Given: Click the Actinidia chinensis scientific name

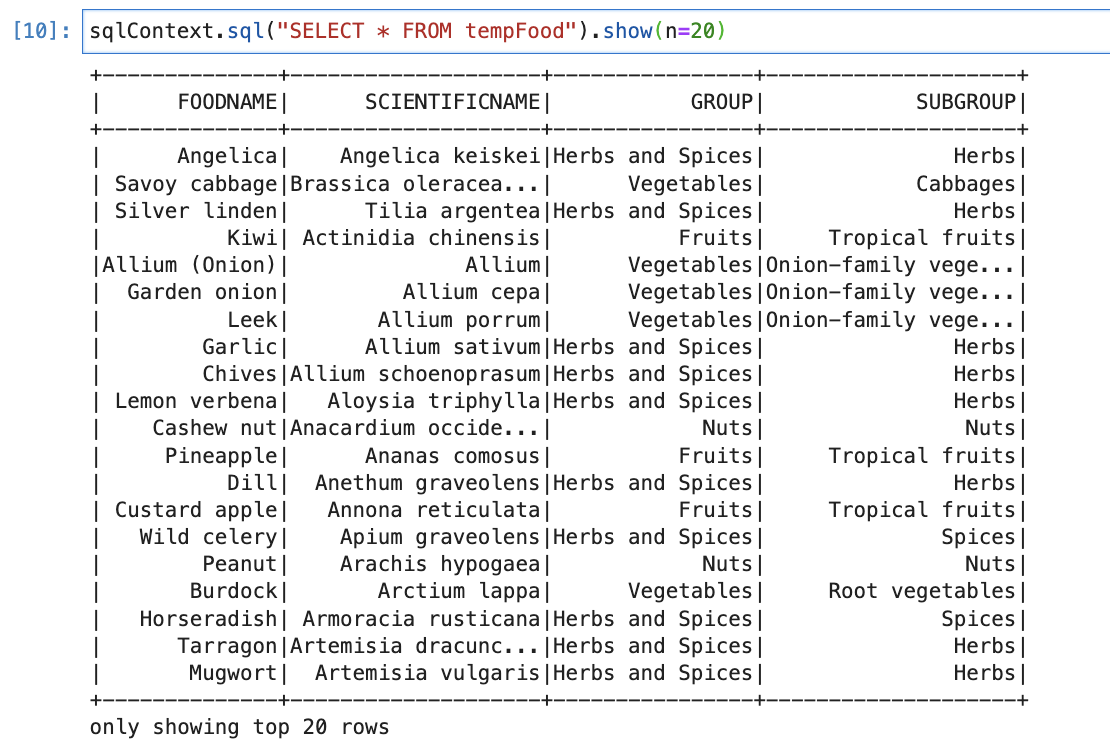Looking at the screenshot, I should (x=420, y=238).
